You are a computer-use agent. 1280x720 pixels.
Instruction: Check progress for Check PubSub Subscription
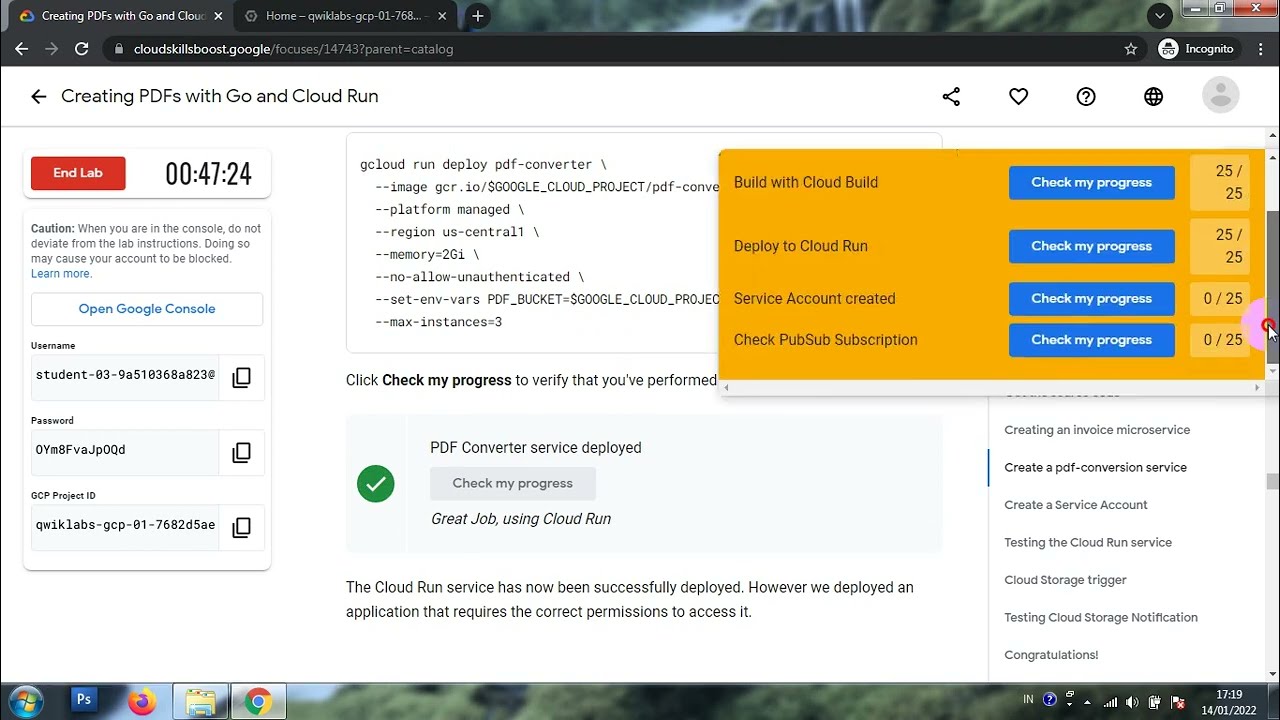(1091, 340)
